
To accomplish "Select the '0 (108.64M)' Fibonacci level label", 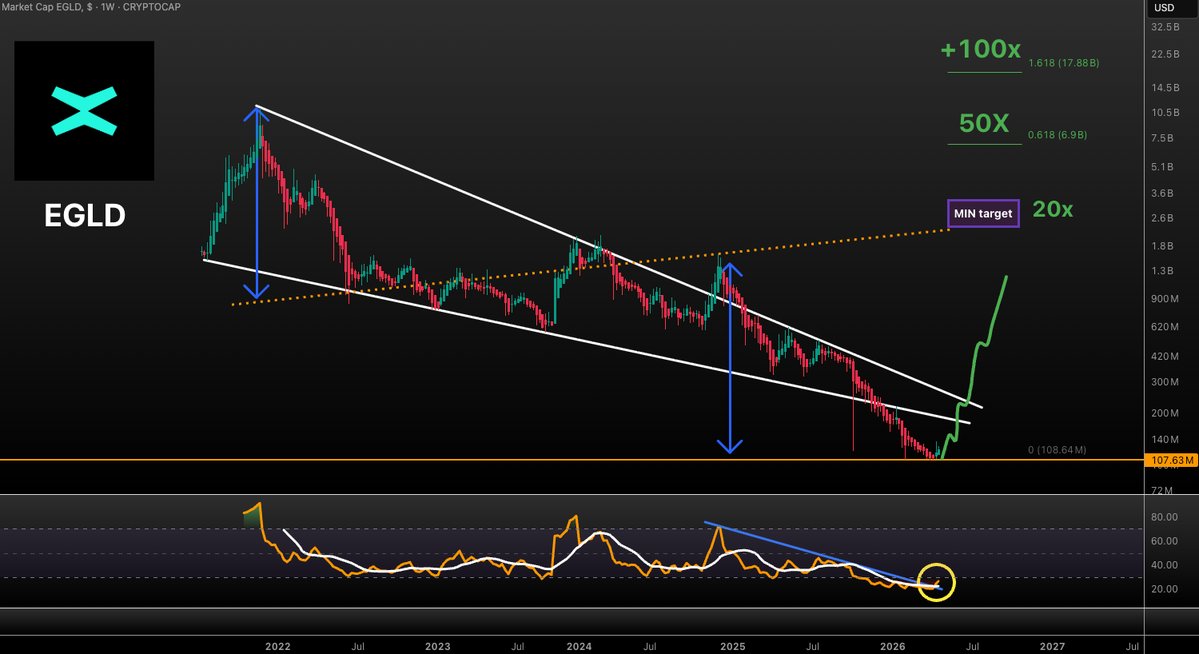I will tap(1057, 450).
